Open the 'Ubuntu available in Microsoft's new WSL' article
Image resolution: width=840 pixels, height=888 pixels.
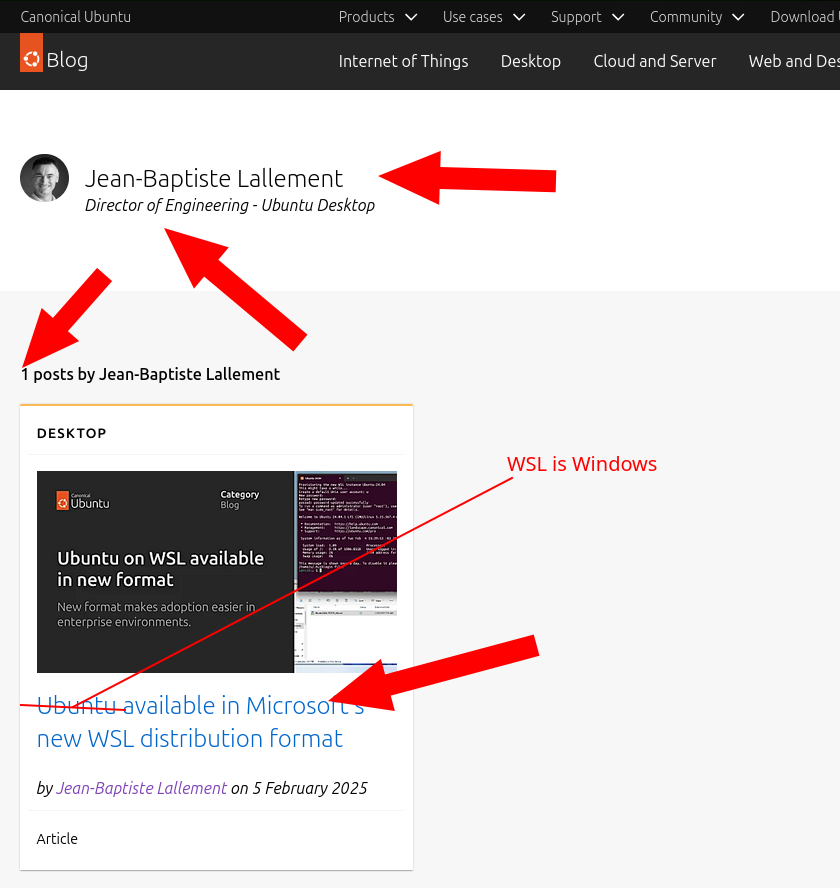[201, 722]
